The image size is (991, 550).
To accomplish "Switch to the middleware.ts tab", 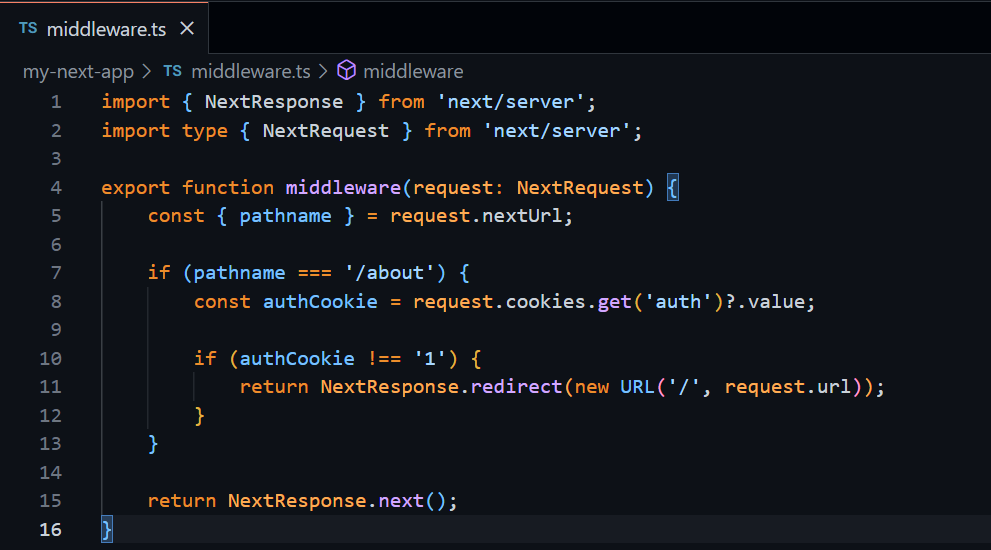I will [x=106, y=29].
